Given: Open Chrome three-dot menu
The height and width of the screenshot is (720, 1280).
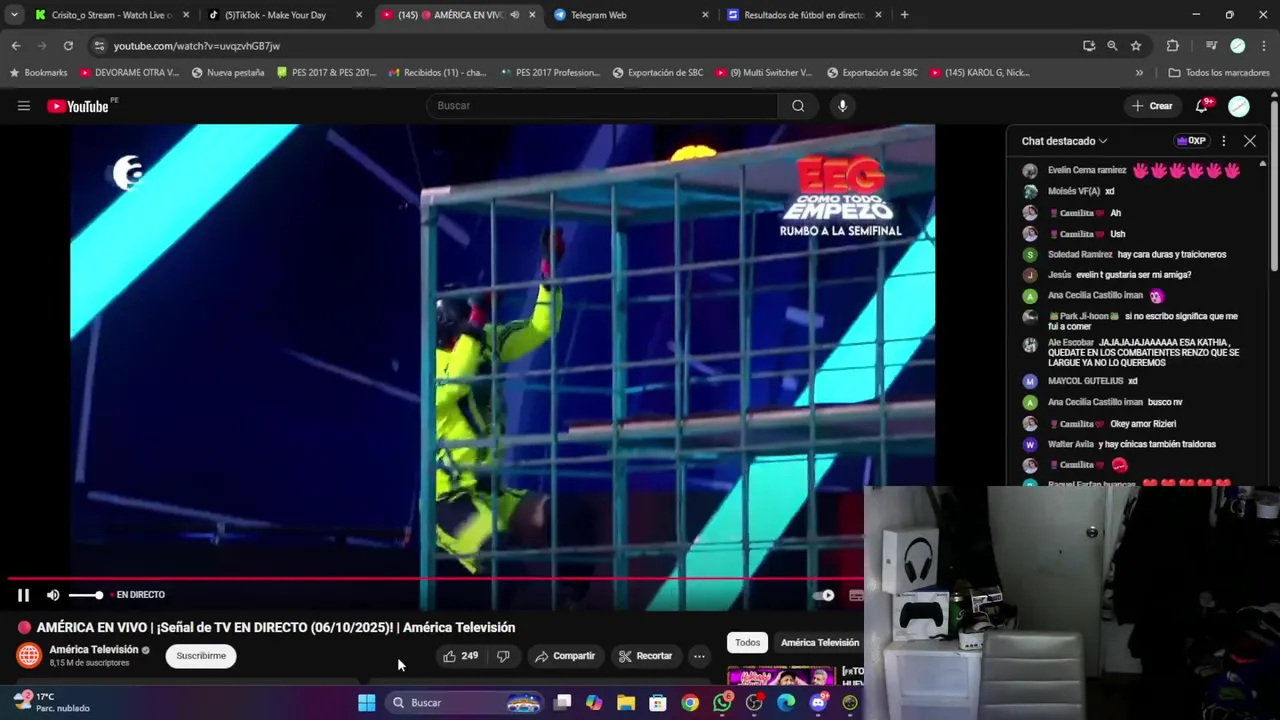Looking at the screenshot, I should click(x=1265, y=46).
